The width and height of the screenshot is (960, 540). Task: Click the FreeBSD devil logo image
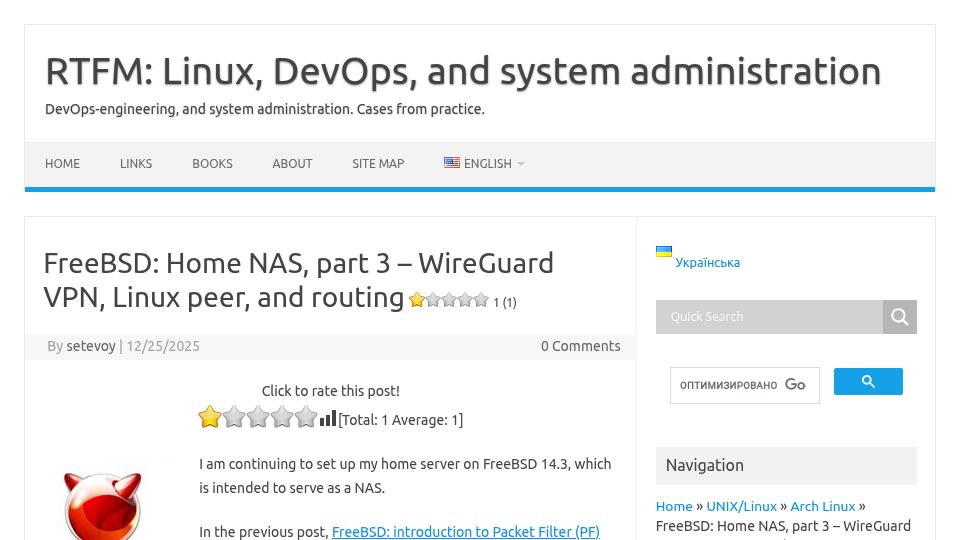(102, 506)
